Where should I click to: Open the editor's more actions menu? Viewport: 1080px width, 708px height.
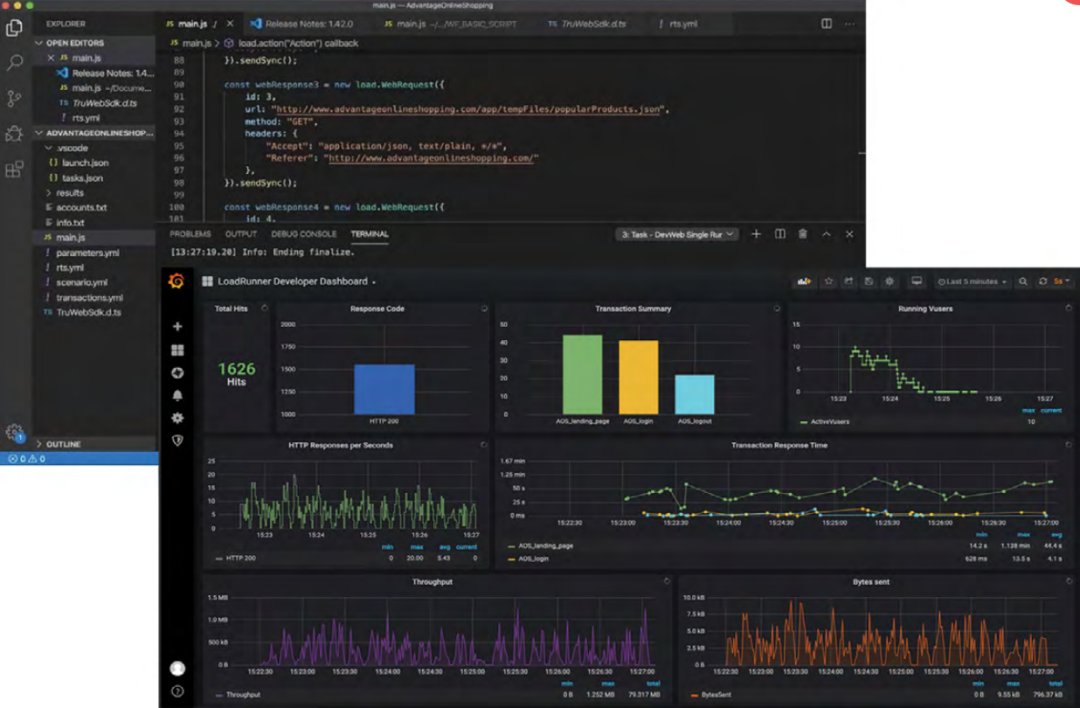849,23
